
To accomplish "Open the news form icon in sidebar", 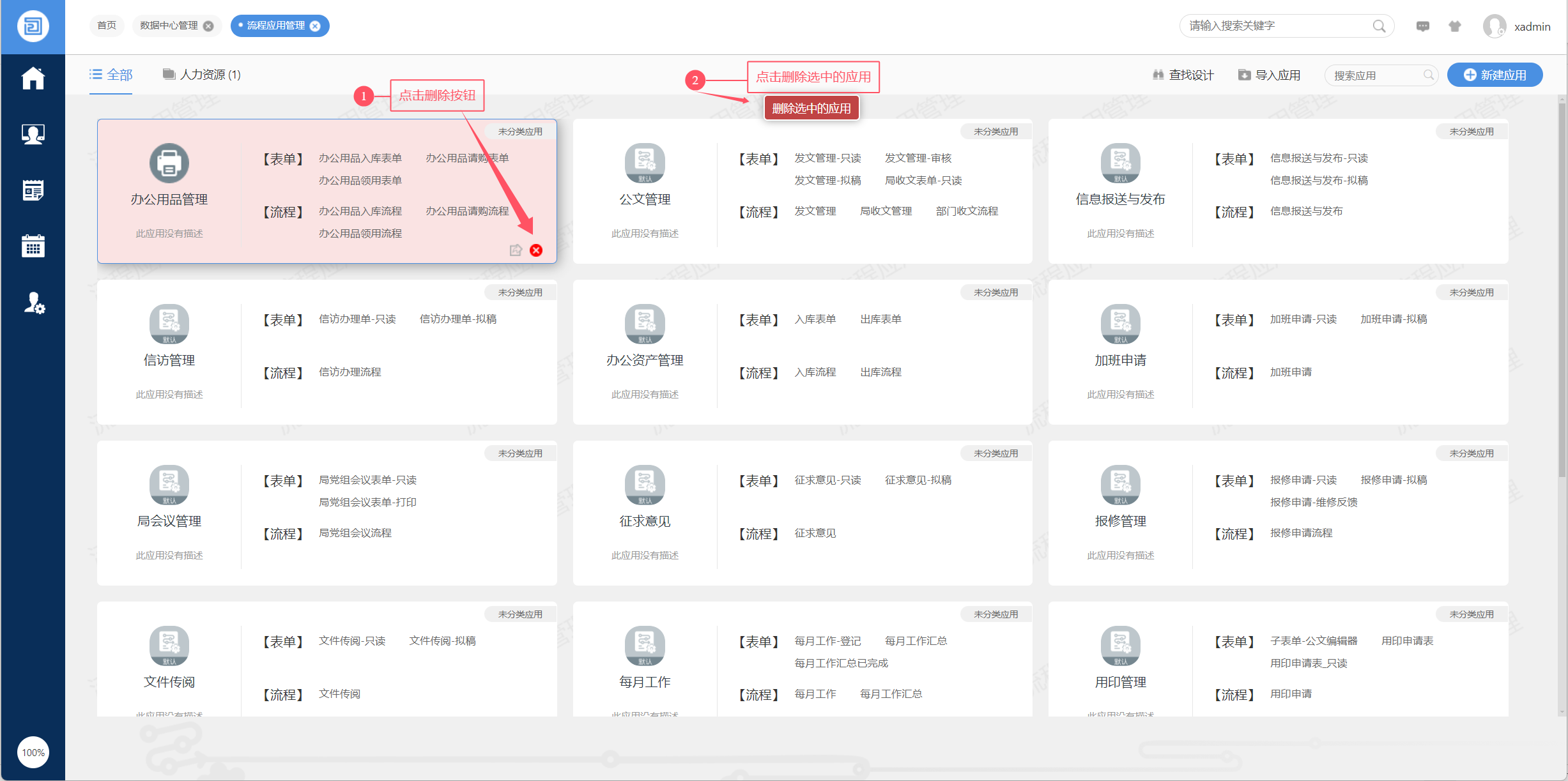I will (33, 190).
